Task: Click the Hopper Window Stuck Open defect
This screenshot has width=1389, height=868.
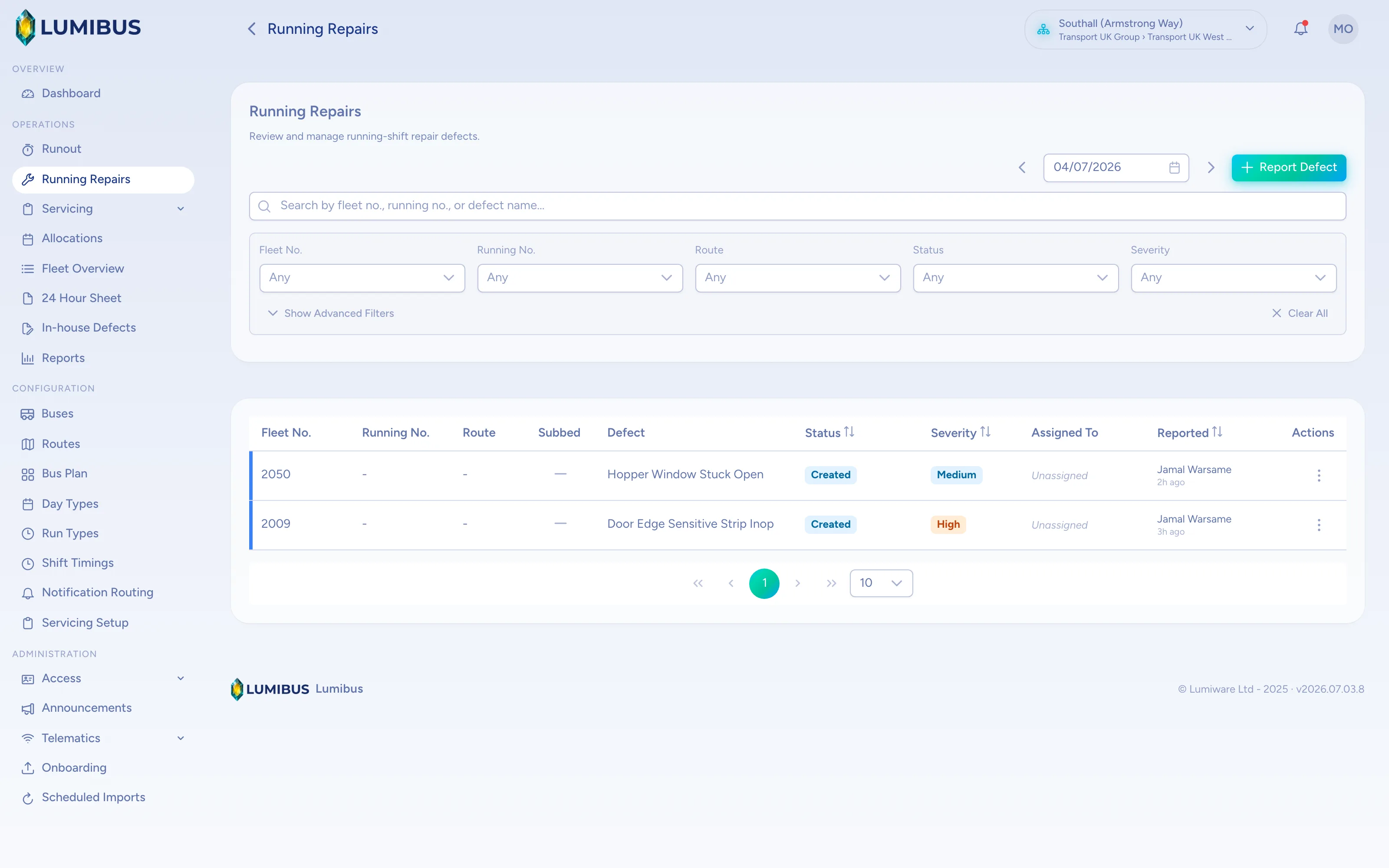Action: 685,475
